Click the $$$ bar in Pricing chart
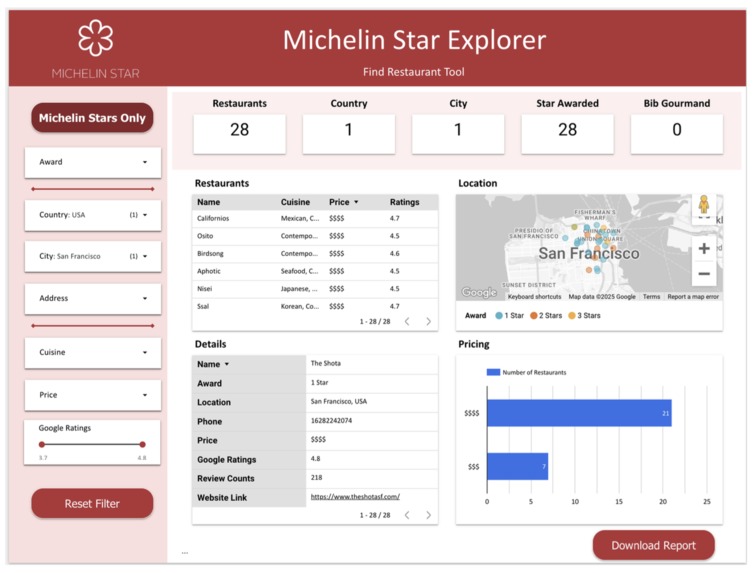 click(518, 467)
